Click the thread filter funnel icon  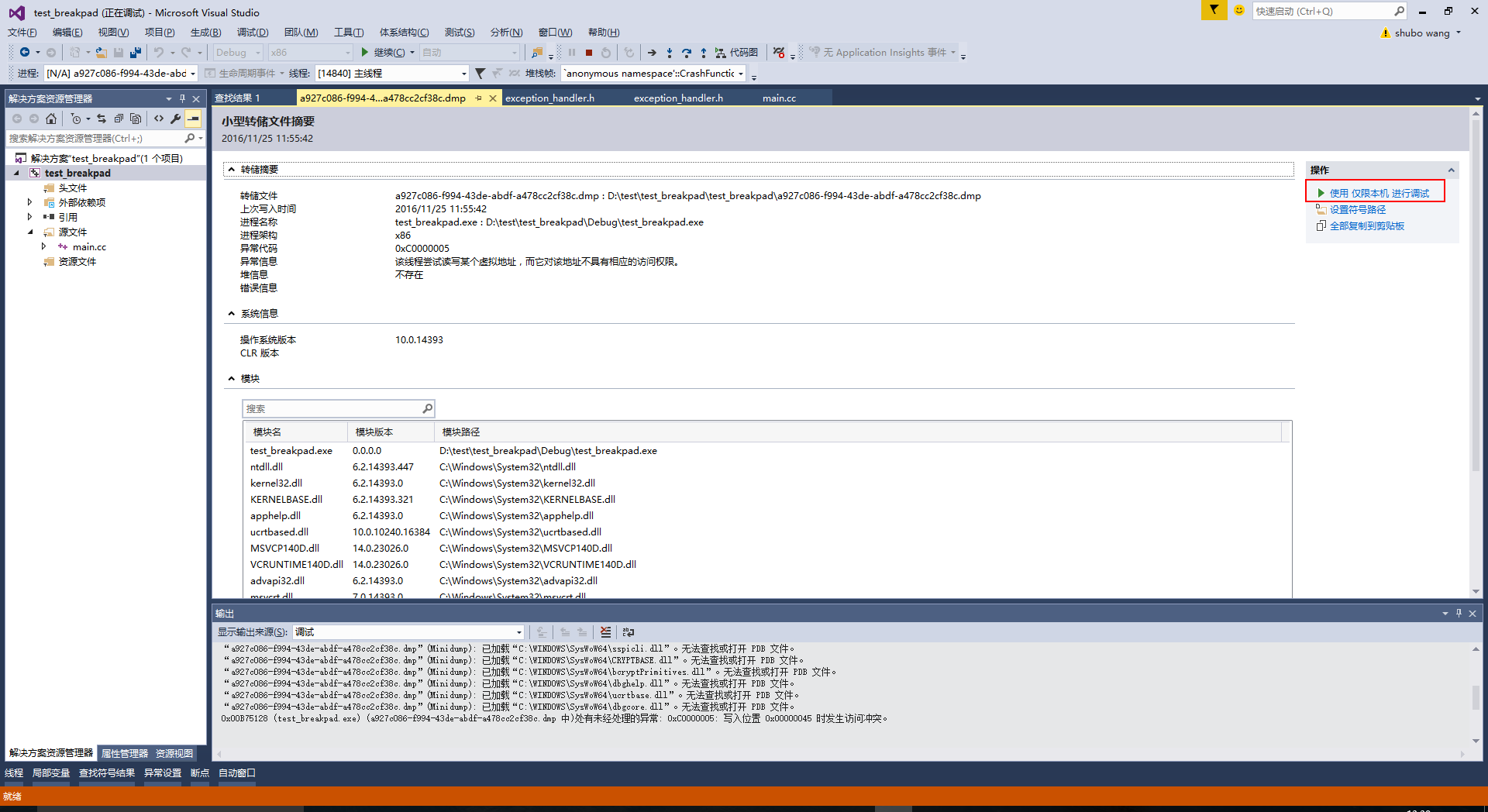[x=480, y=74]
